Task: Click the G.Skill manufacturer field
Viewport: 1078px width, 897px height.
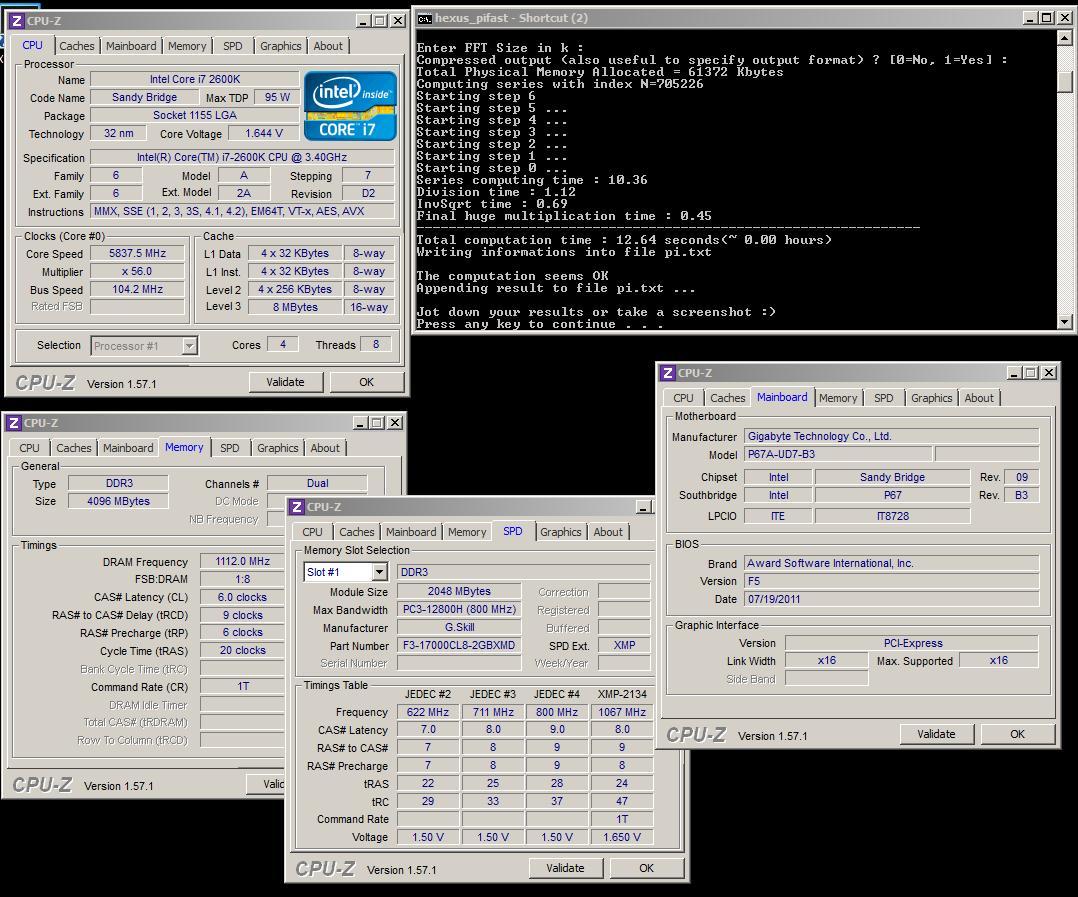Action: click(459, 628)
